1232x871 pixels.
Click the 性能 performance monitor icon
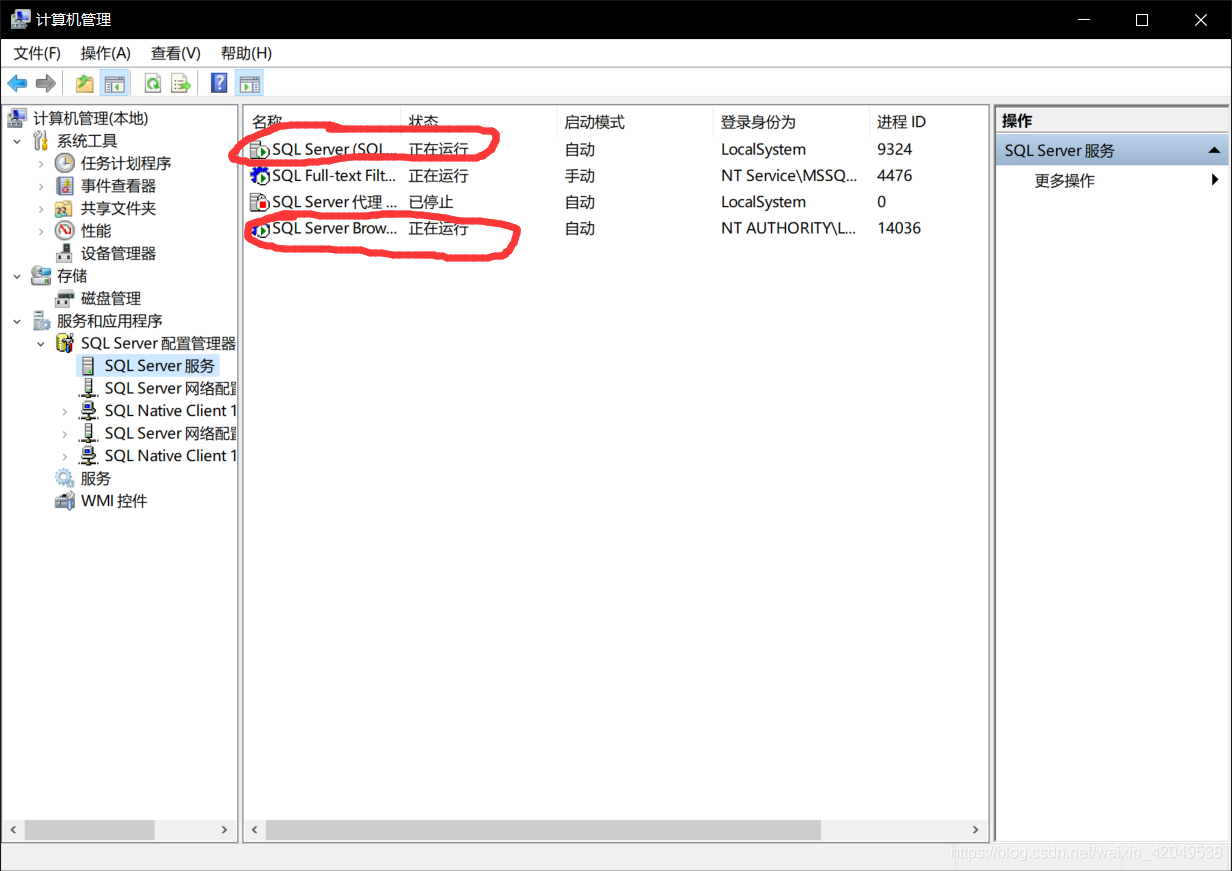point(64,231)
